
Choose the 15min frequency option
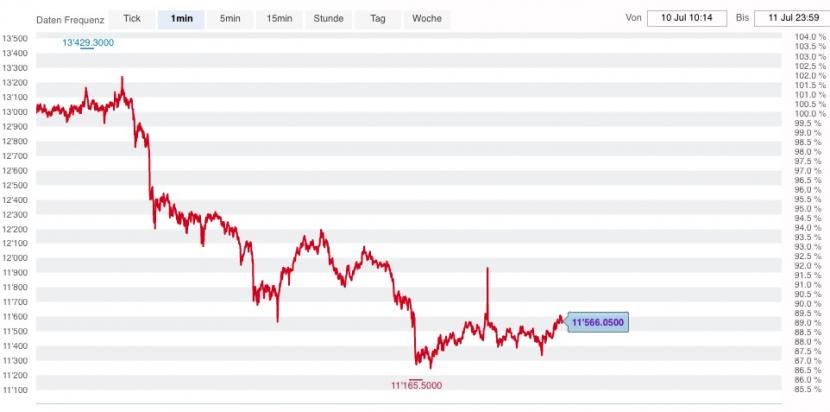279,19
